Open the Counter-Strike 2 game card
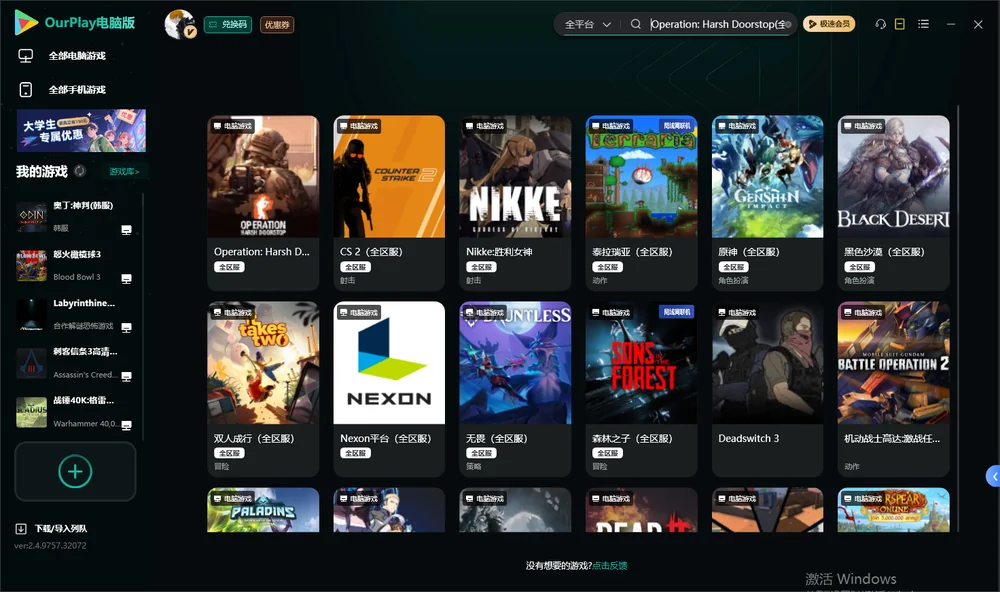 coord(389,203)
